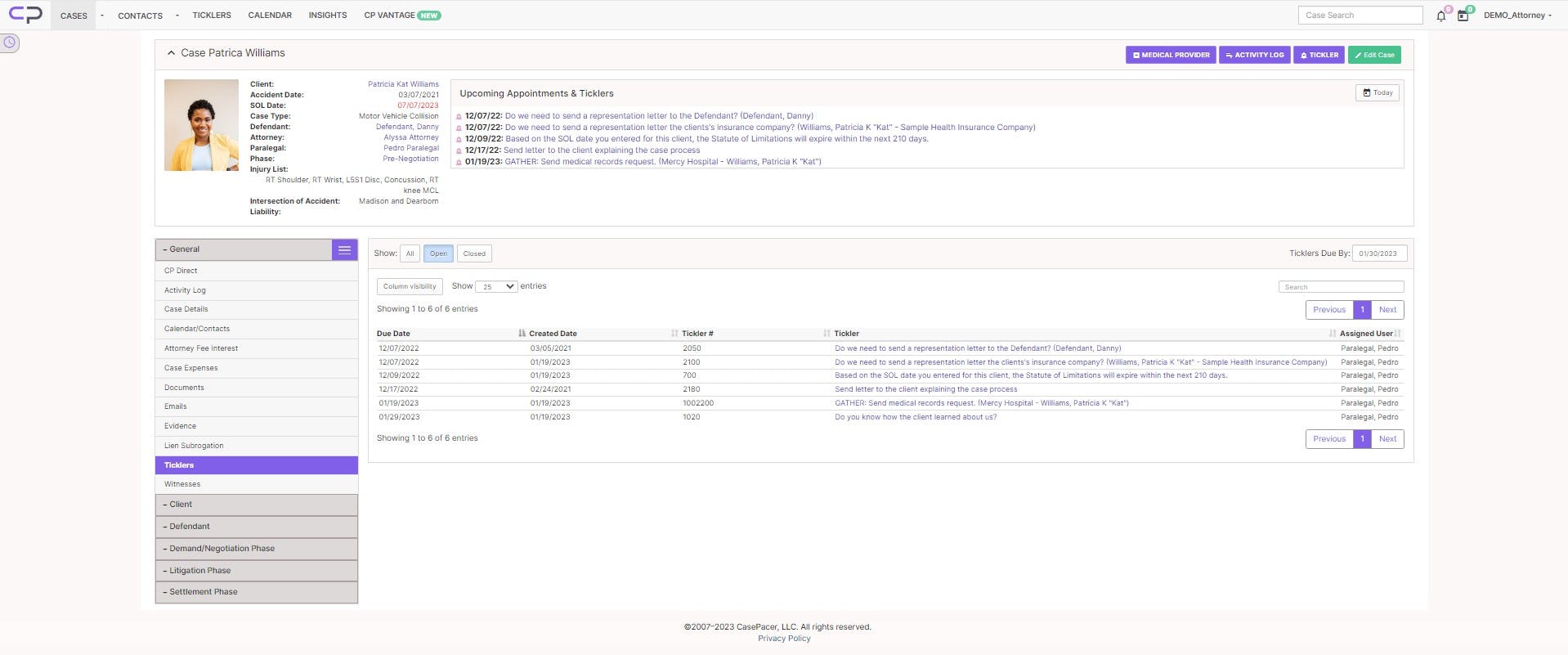Click the hamburger menu in General panel
The height and width of the screenshot is (655, 1568).
point(344,250)
